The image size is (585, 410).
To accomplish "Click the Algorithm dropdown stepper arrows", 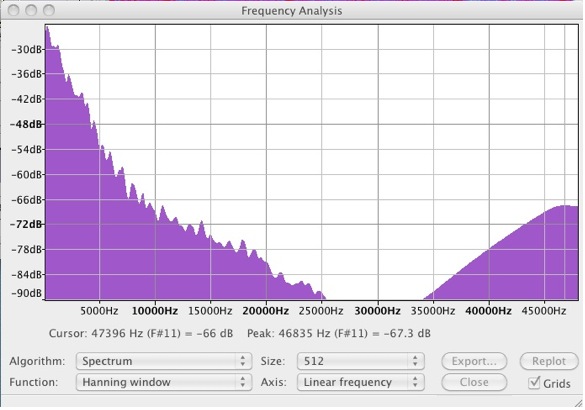I will [243, 361].
